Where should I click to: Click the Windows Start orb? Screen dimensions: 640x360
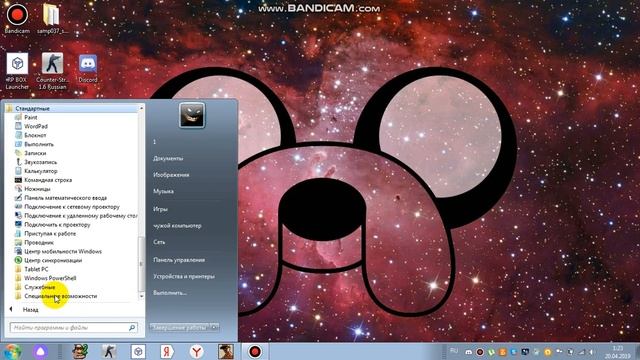click(12, 352)
